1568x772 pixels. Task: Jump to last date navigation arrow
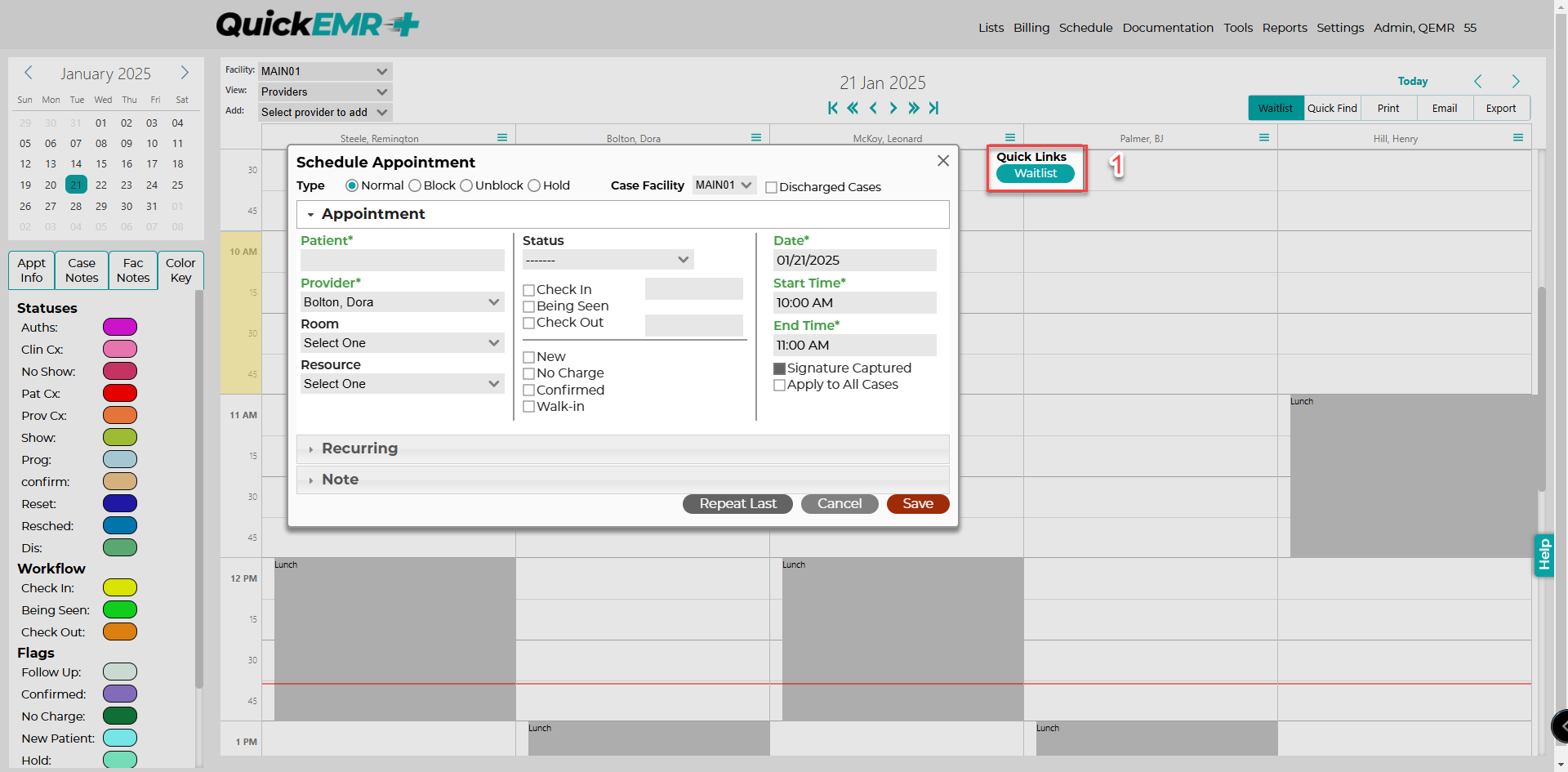click(x=933, y=108)
